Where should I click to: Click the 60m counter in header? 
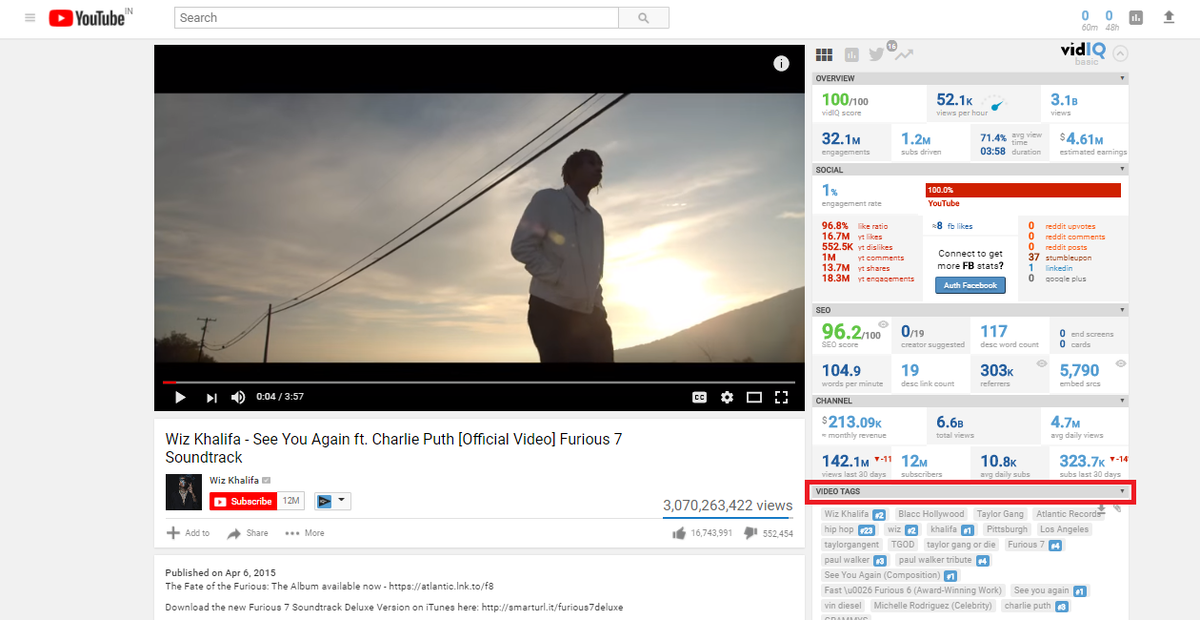pyautogui.click(x=1087, y=18)
